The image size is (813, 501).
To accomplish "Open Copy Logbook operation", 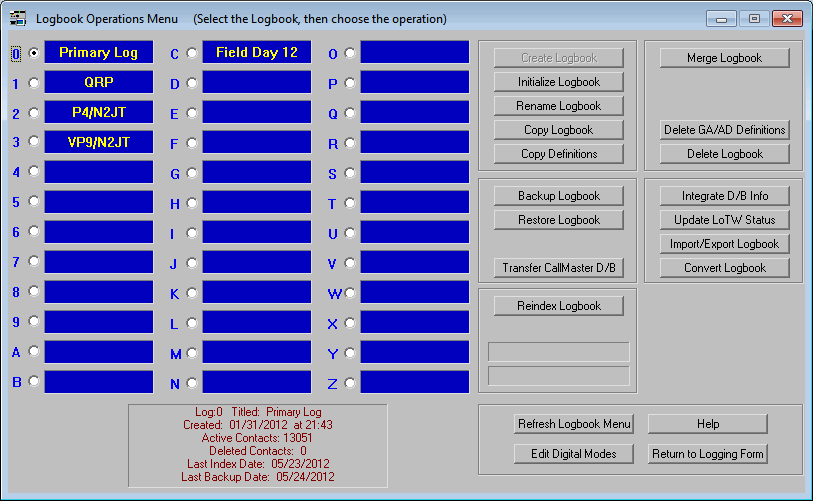I will (558, 130).
